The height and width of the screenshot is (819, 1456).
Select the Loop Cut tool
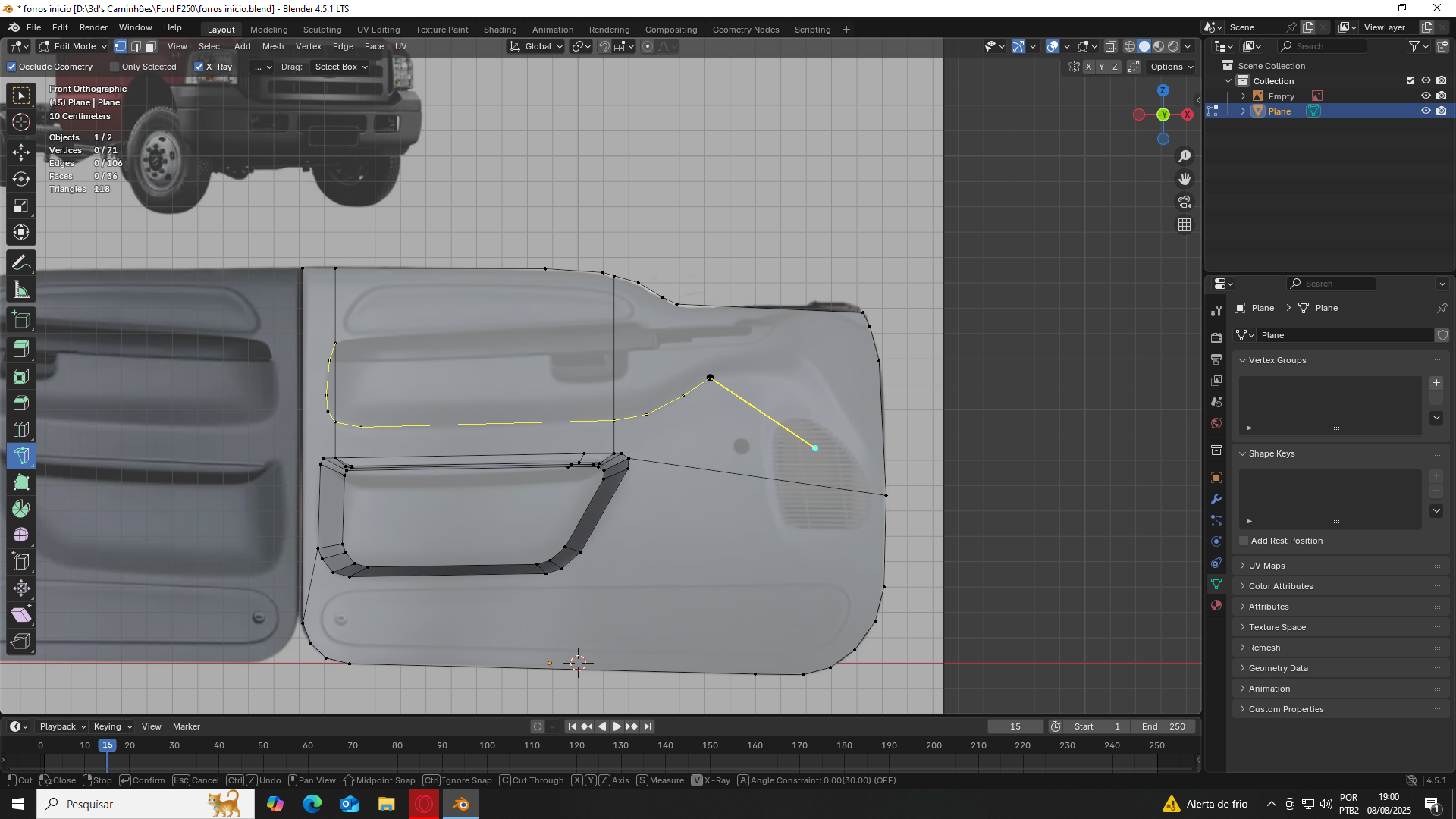[x=21, y=429]
